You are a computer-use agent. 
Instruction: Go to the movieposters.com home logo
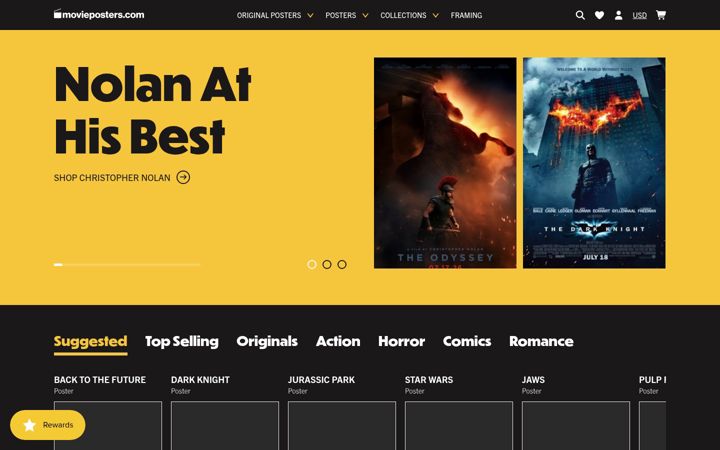(x=99, y=14)
